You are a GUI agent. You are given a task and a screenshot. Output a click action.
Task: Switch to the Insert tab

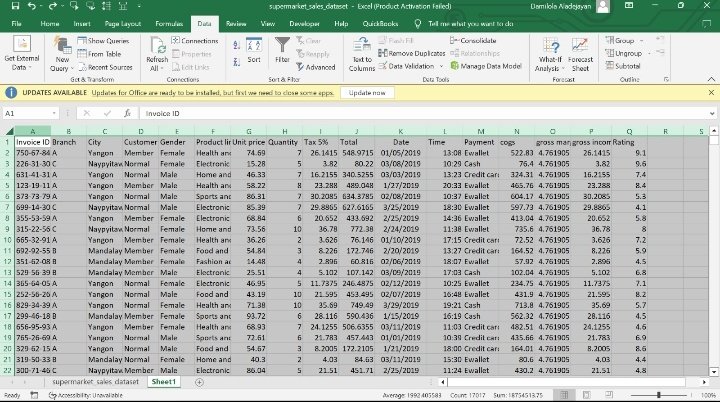coord(82,24)
